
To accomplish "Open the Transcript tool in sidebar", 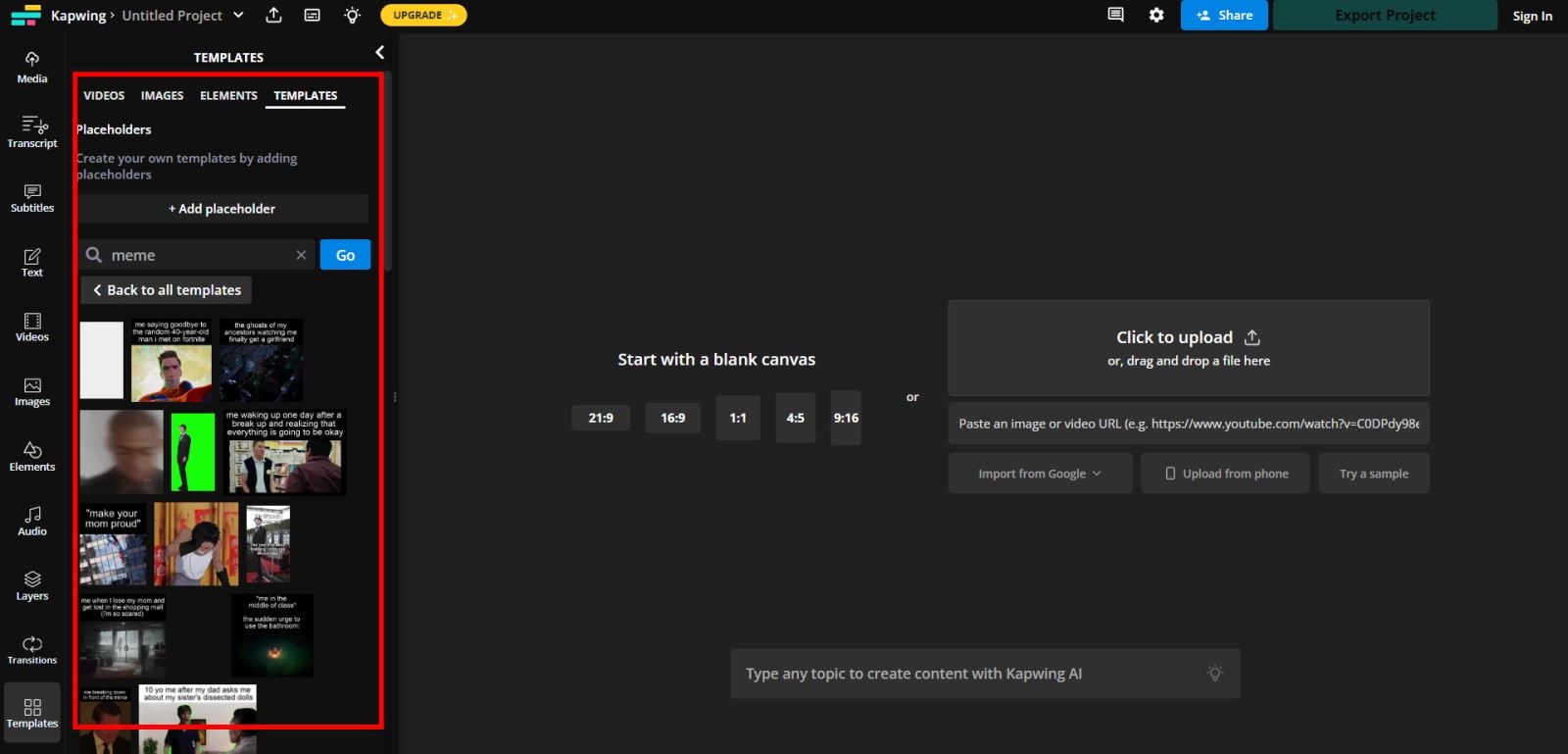I will 32,132.
